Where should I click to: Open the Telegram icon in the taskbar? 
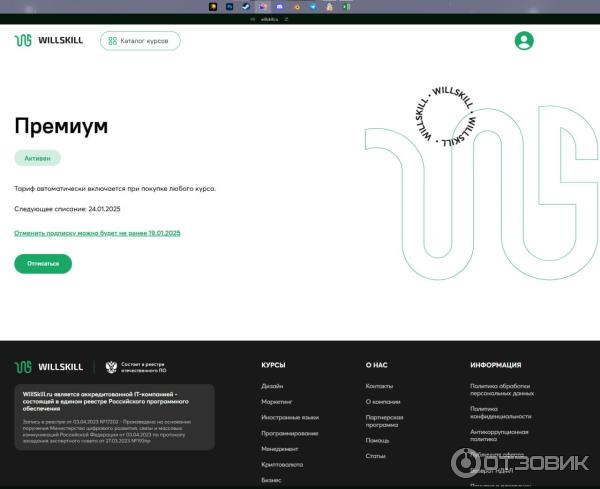(313, 7)
